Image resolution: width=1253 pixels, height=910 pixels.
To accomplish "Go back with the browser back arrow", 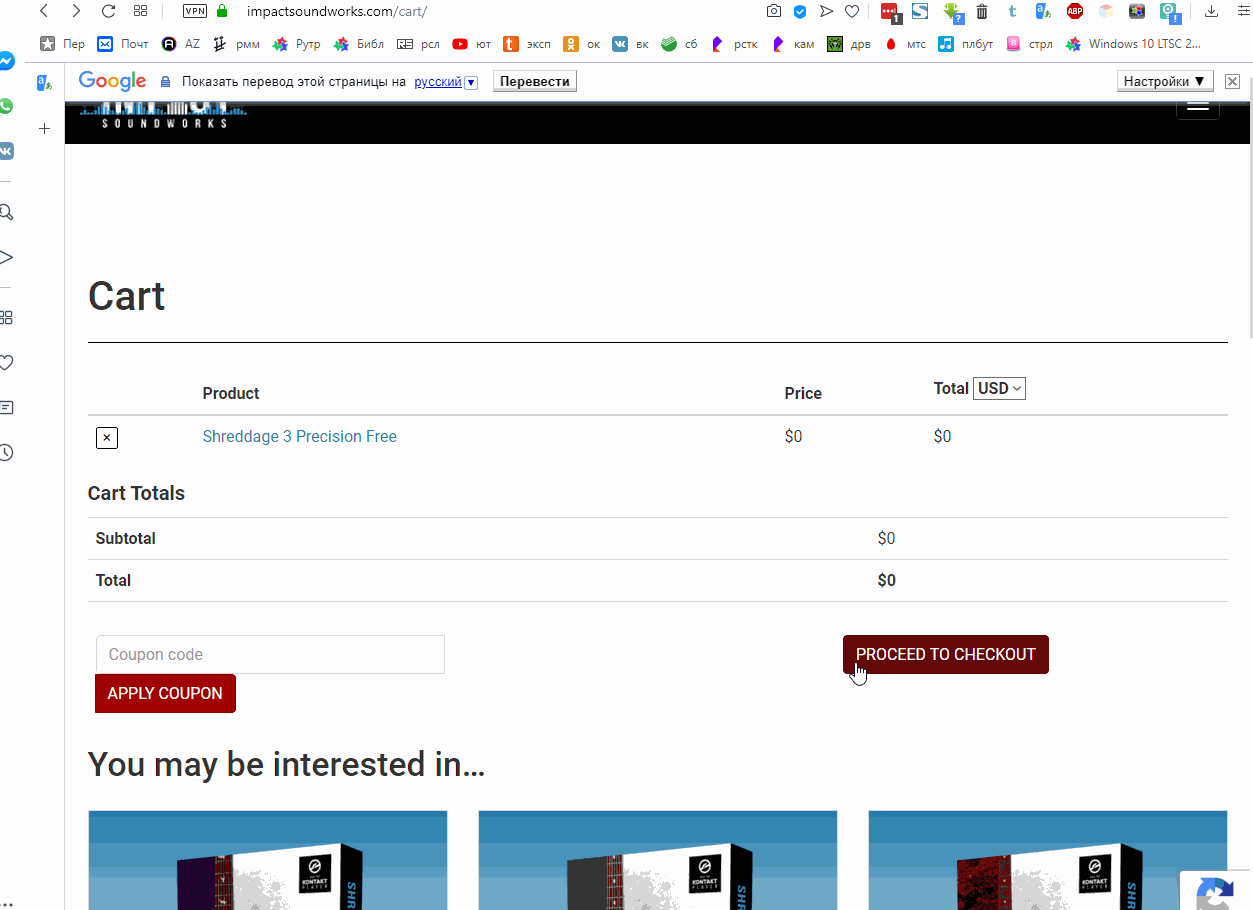I will click(44, 11).
